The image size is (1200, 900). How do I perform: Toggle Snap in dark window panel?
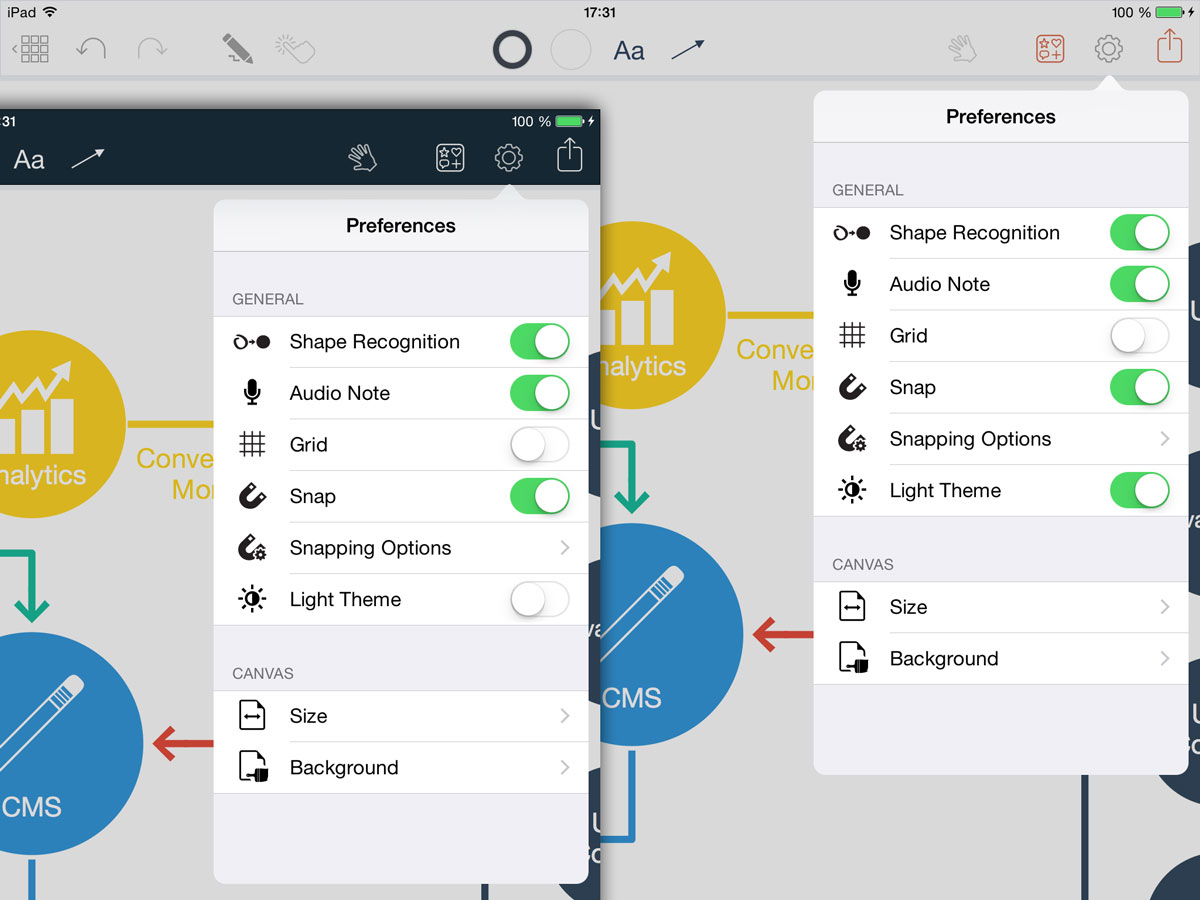click(x=539, y=496)
